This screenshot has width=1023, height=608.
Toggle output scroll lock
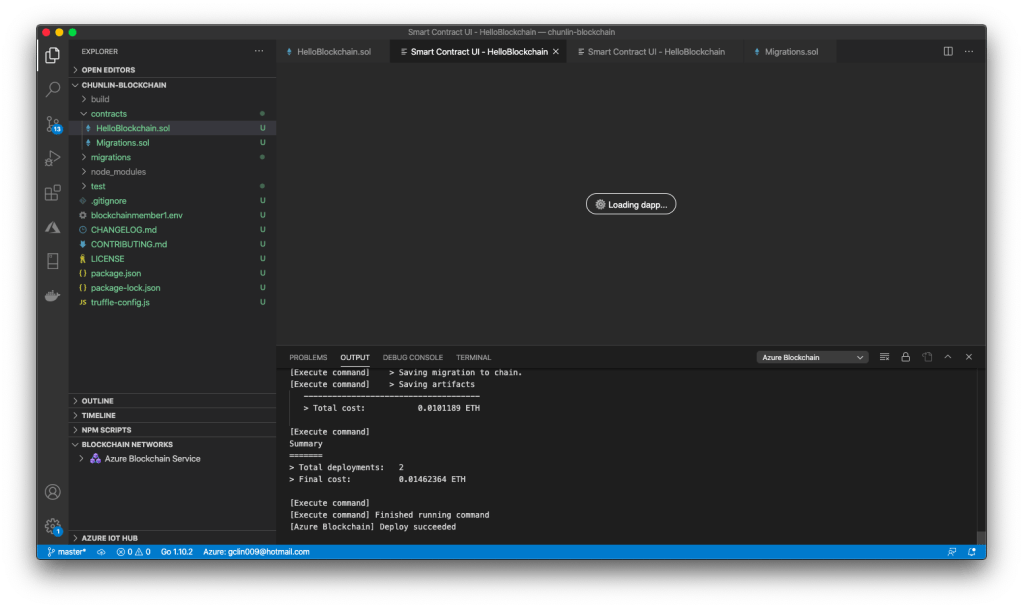pos(905,357)
